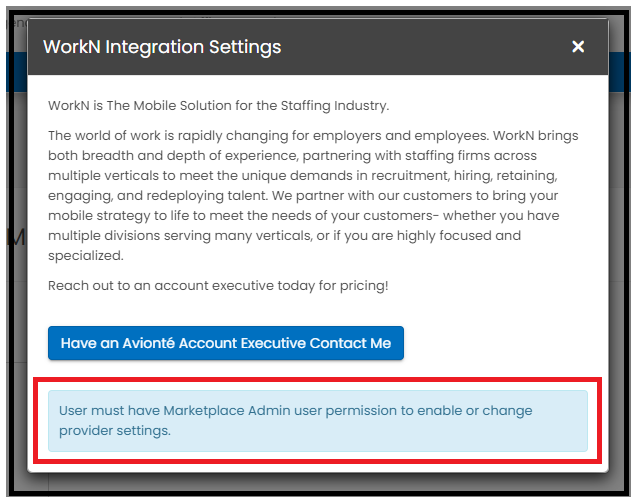
Task: Click the 'multiple divisions serving many verticals' line
Action: pos(284,236)
